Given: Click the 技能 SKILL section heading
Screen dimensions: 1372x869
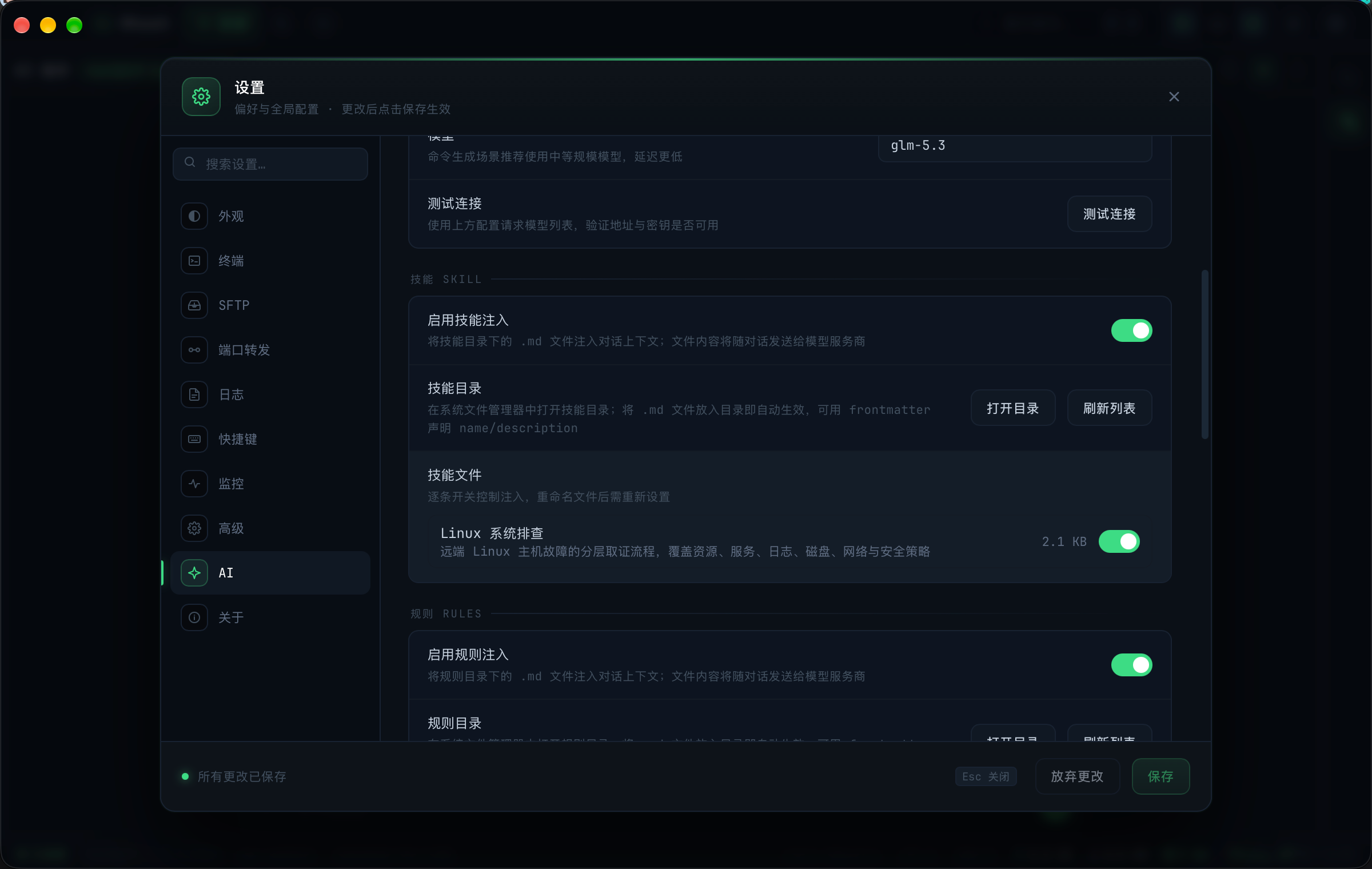Looking at the screenshot, I should (446, 279).
